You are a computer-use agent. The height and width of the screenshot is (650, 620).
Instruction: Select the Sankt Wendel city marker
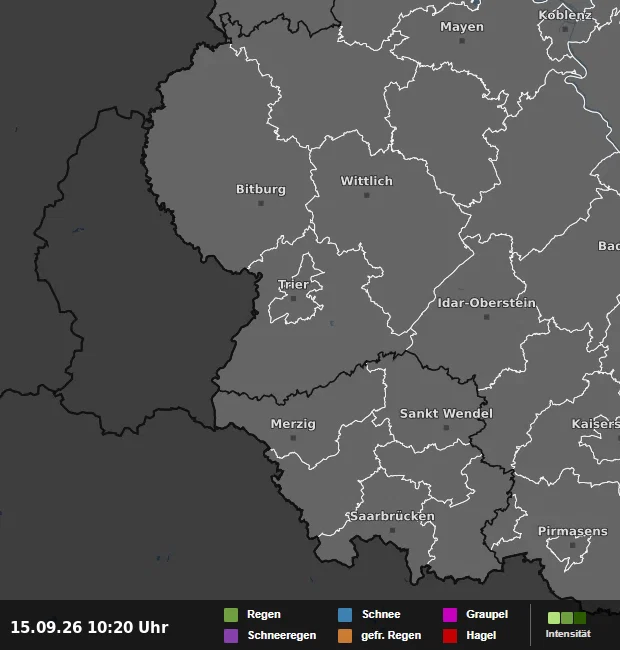pos(446,427)
